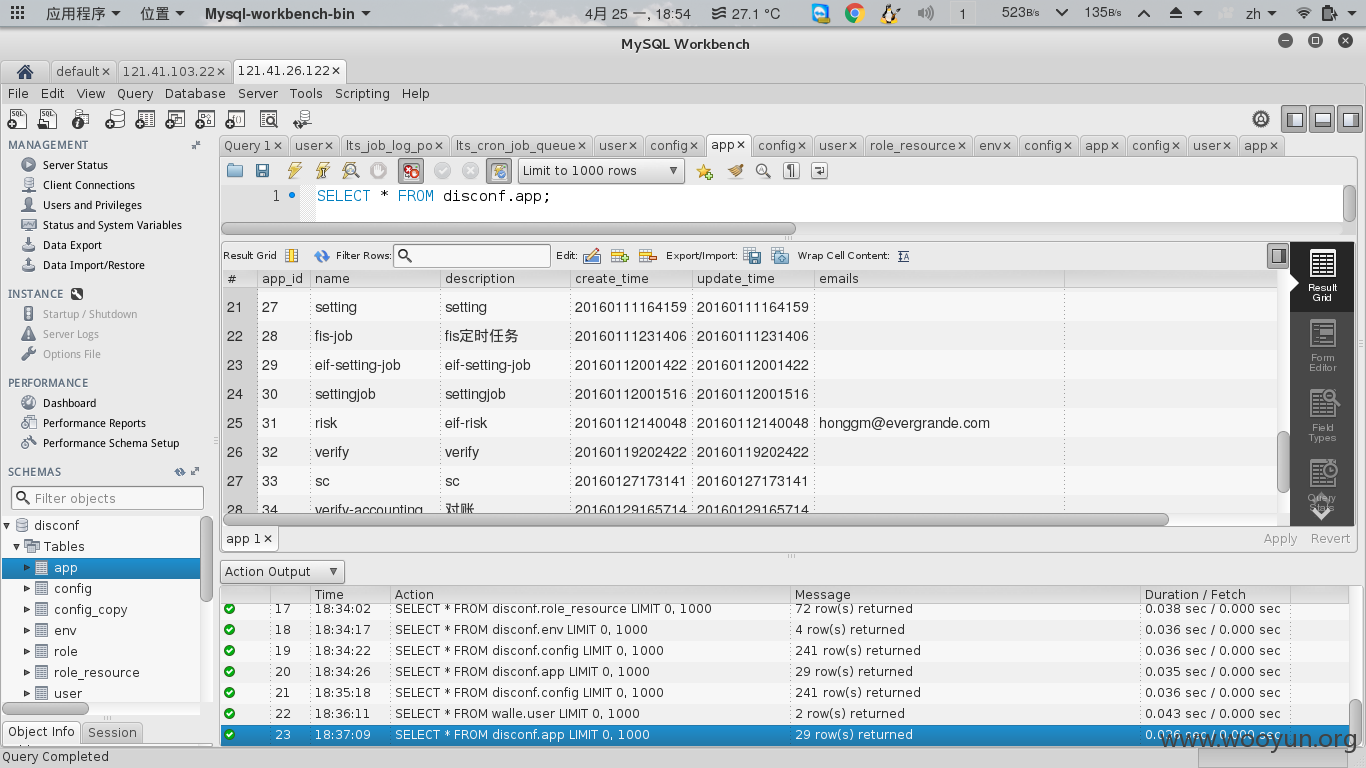Toggle invisible characters pilcrow icon
Viewport: 1366px width, 768px height.
point(791,171)
